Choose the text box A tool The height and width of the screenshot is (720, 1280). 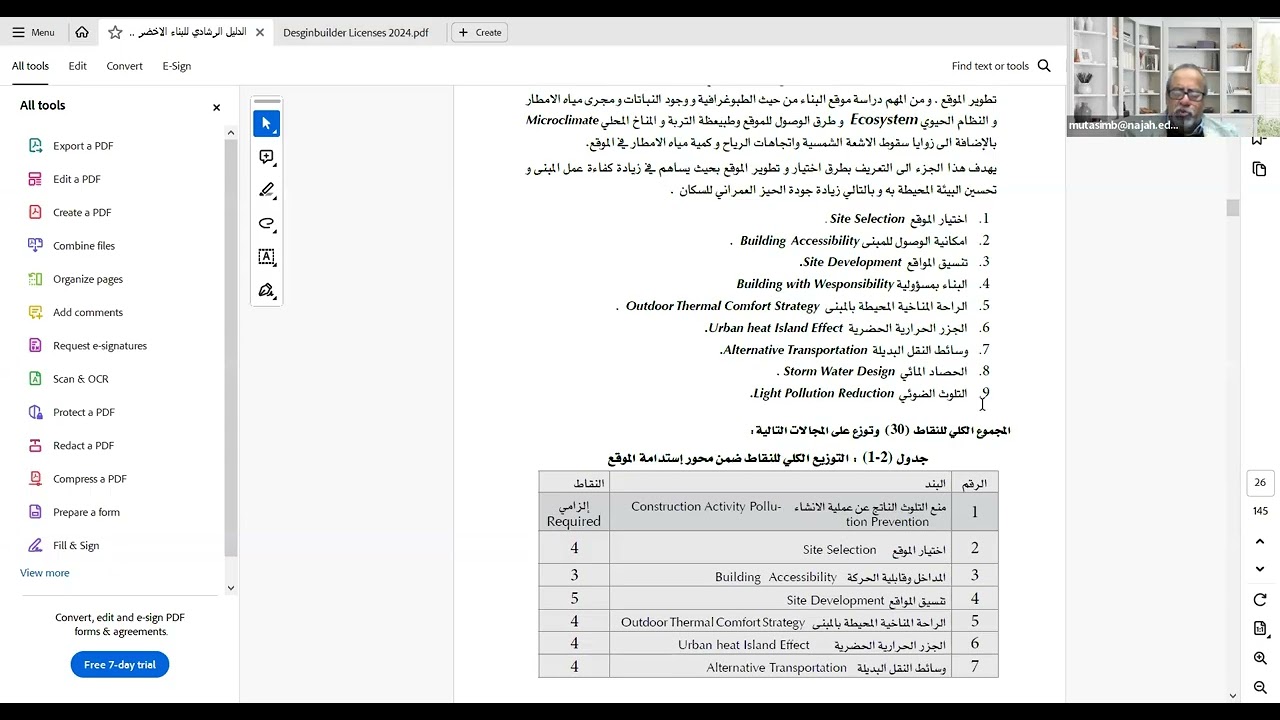(266, 257)
